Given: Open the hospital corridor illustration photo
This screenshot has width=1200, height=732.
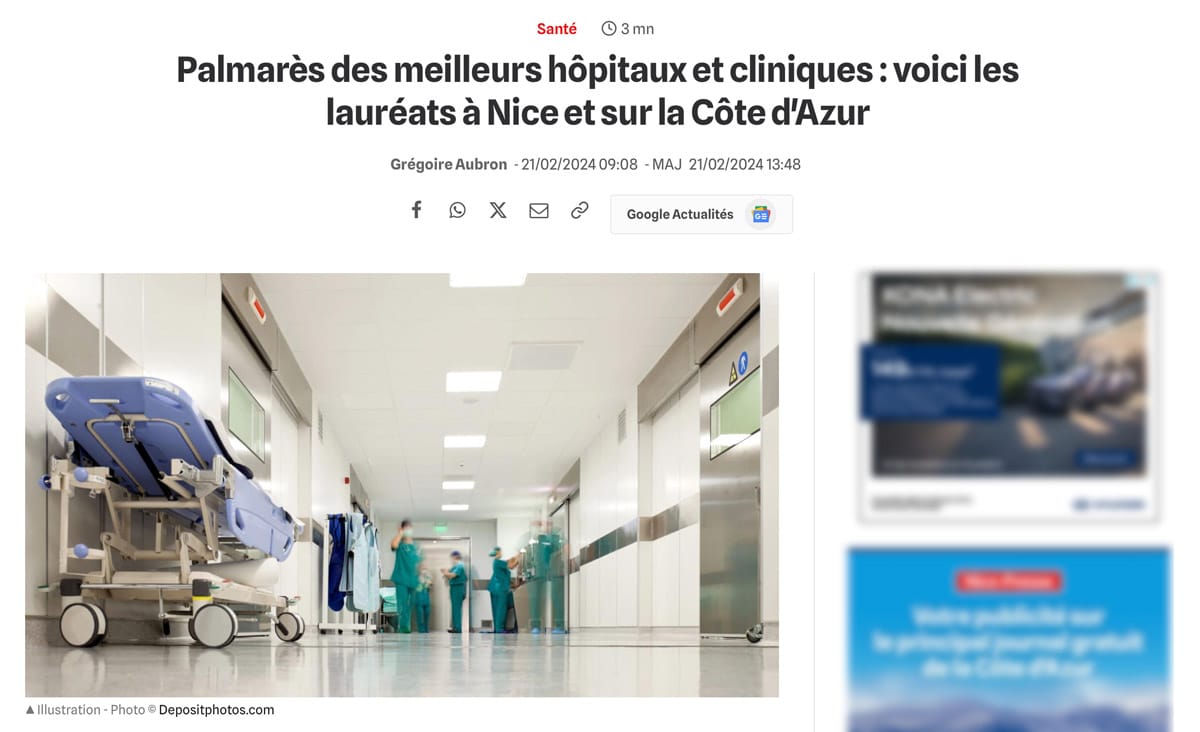Looking at the screenshot, I should [402, 485].
